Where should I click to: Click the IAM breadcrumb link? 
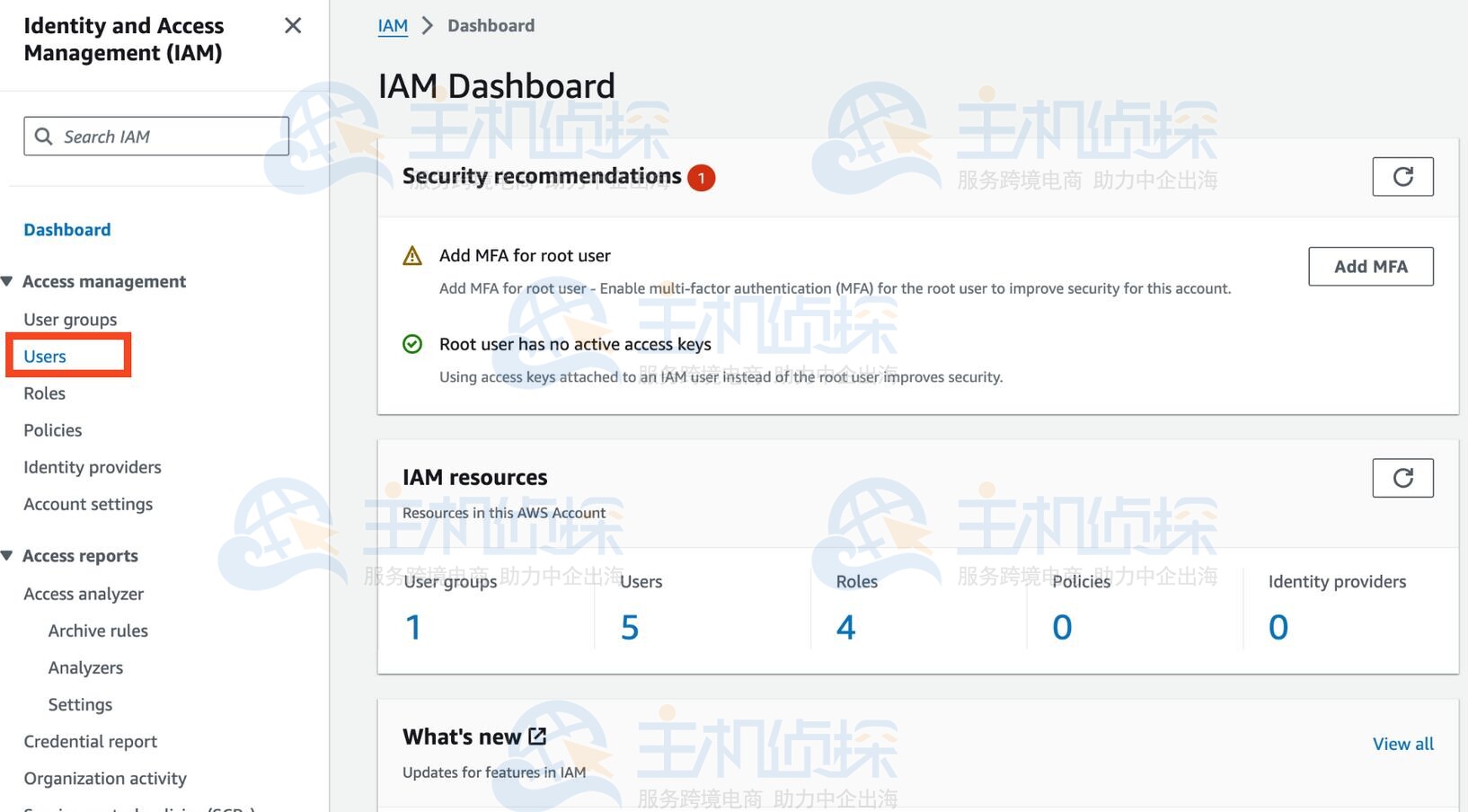tap(393, 25)
